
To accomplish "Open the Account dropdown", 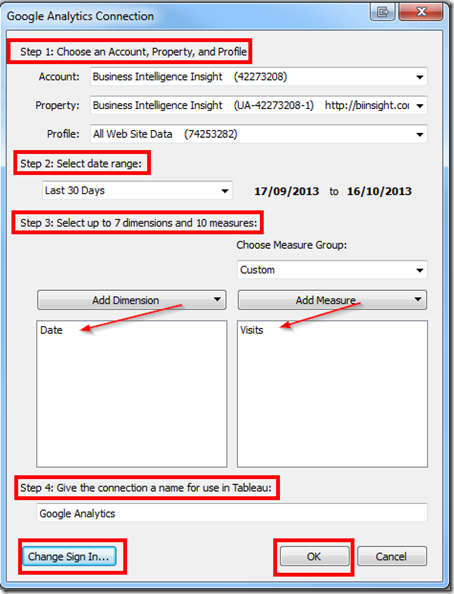I will 258,77.
